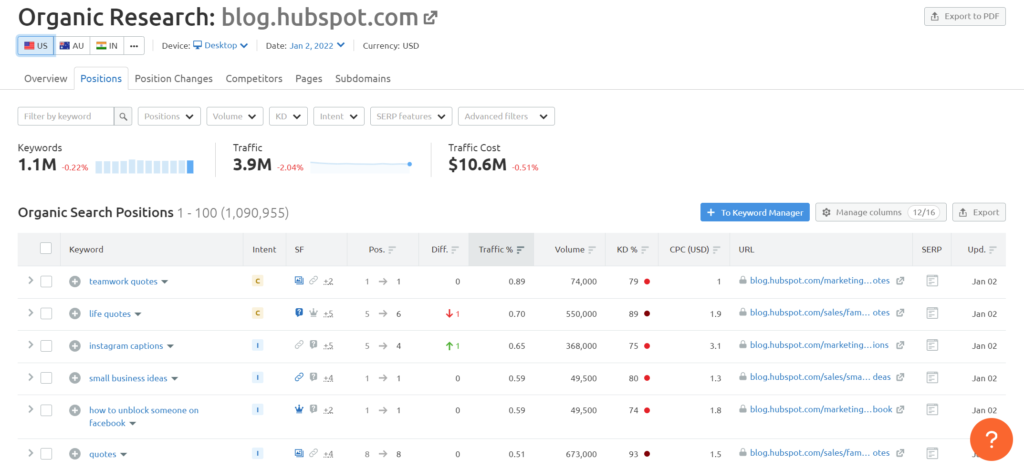This screenshot has height=470, width=1024.
Task: Select the AU database toggle
Action: 72,46
